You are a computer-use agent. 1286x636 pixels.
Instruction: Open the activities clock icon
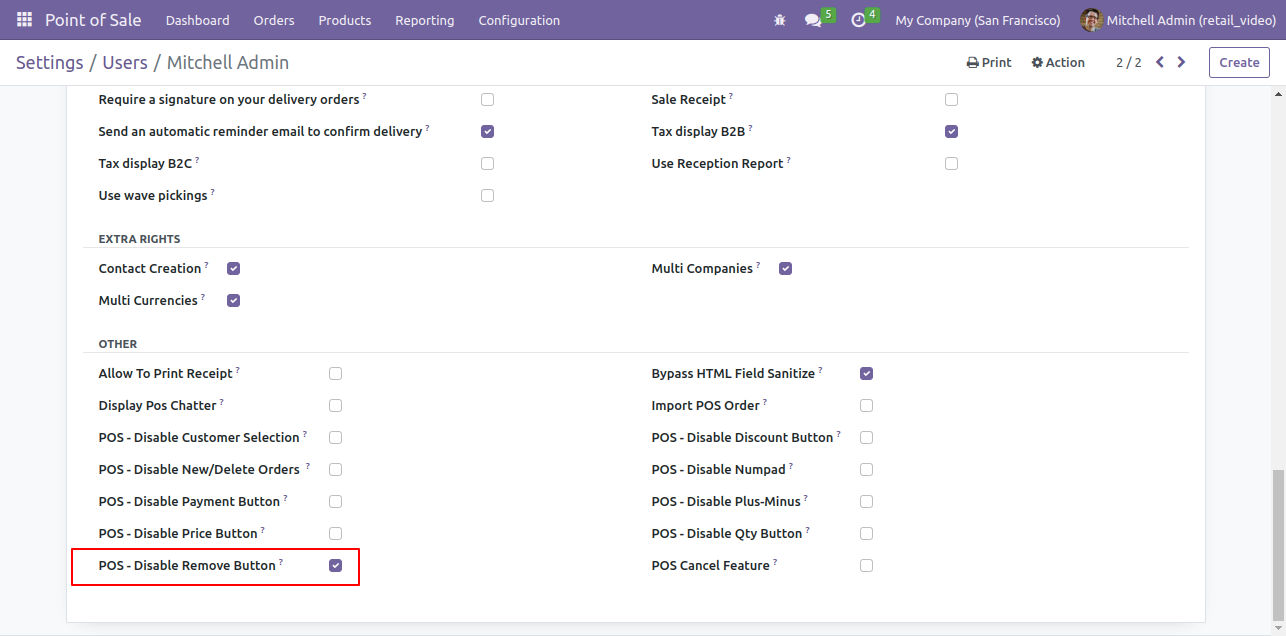point(858,20)
